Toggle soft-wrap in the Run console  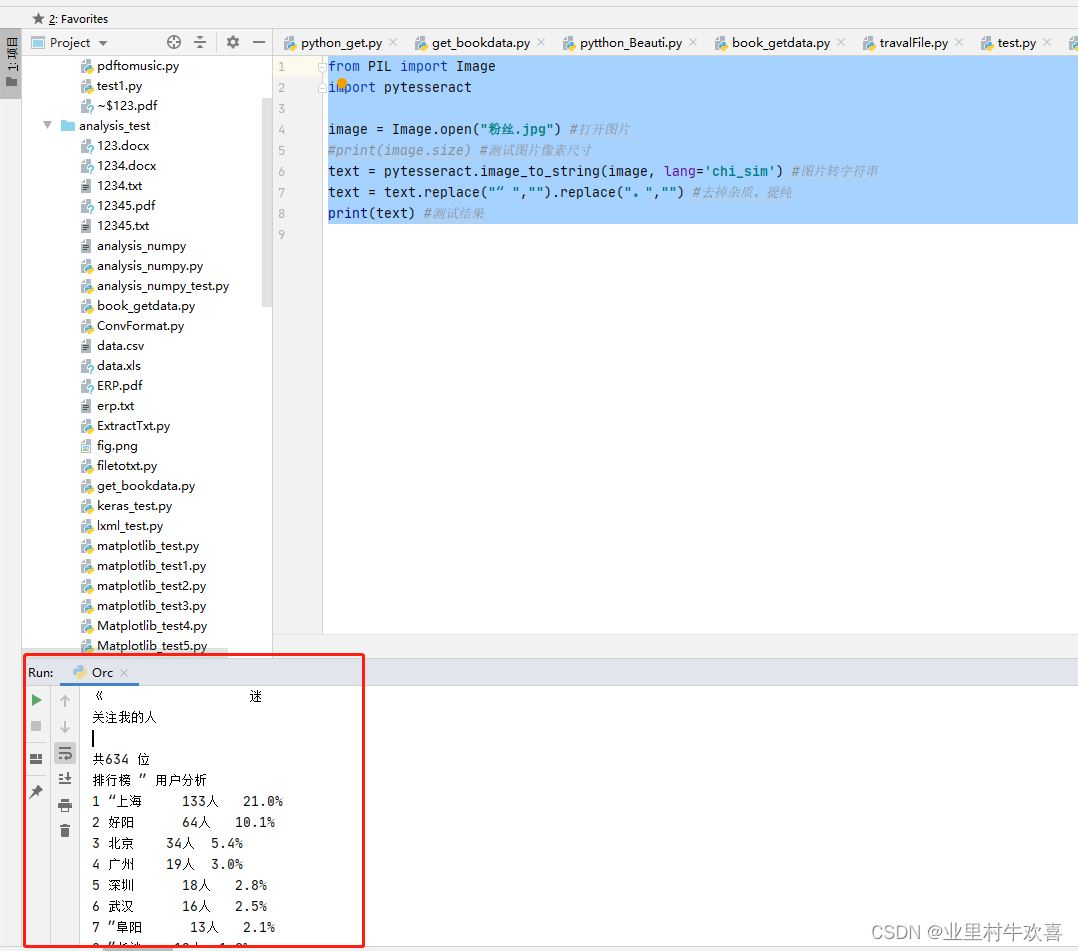tap(65, 752)
